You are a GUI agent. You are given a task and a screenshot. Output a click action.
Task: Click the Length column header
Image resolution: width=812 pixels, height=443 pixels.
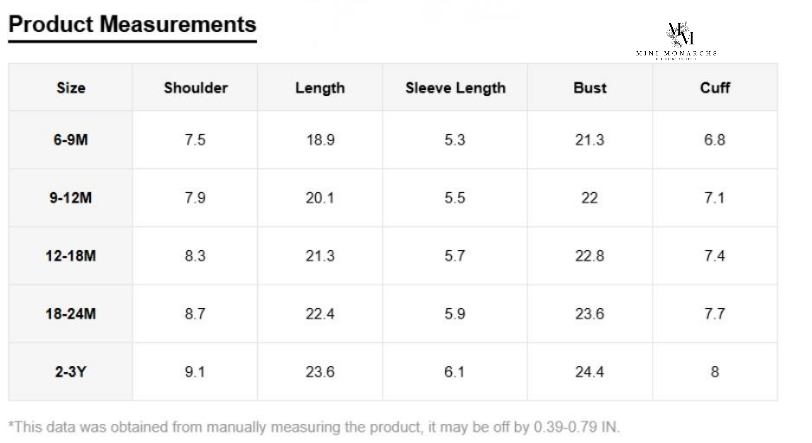[x=320, y=88]
